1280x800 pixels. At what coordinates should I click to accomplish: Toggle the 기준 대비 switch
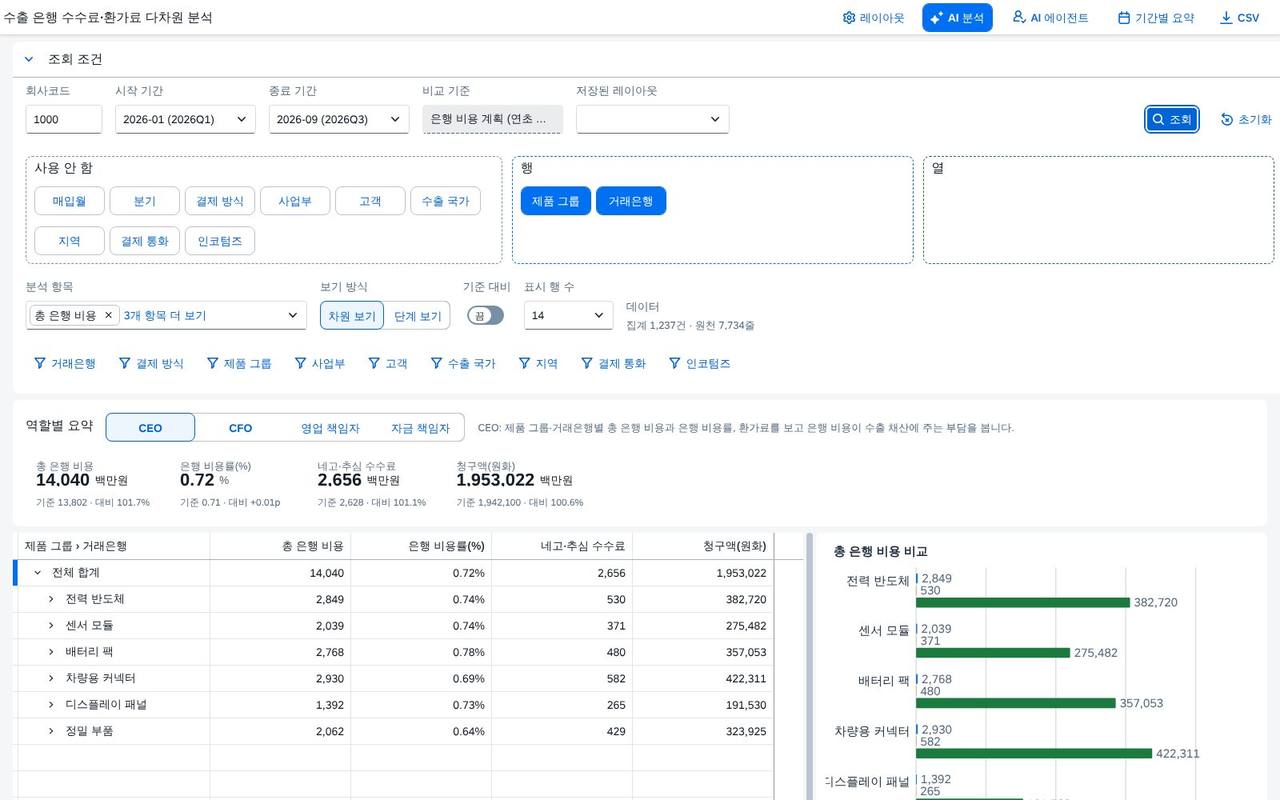click(486, 315)
